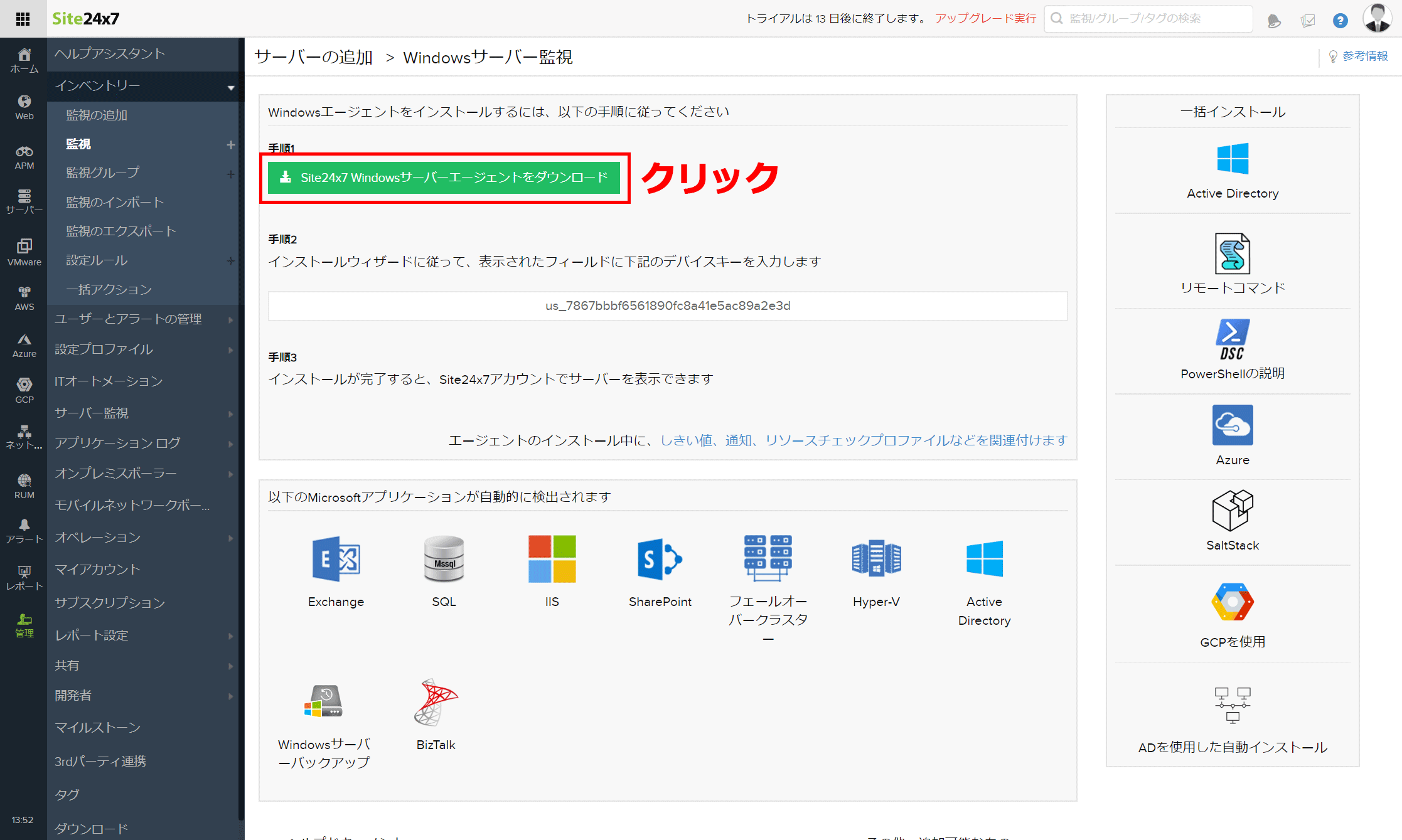This screenshot has width=1402, height=840.
Task: Download Site24x7 Windows server agent
Action: [444, 178]
